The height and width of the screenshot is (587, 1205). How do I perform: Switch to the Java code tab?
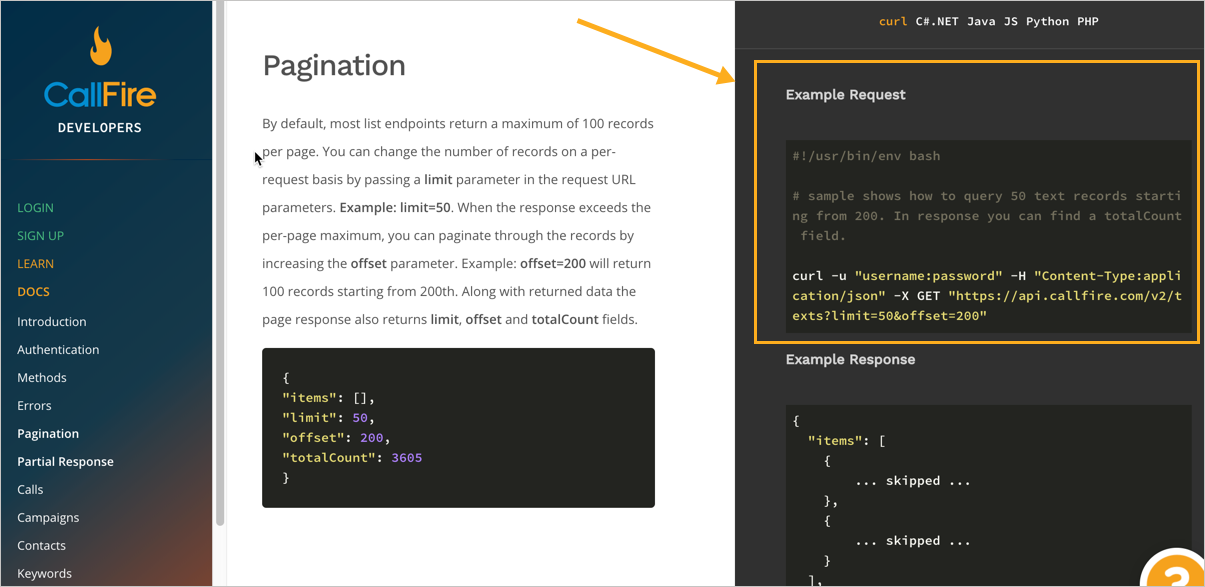pyautogui.click(x=982, y=21)
